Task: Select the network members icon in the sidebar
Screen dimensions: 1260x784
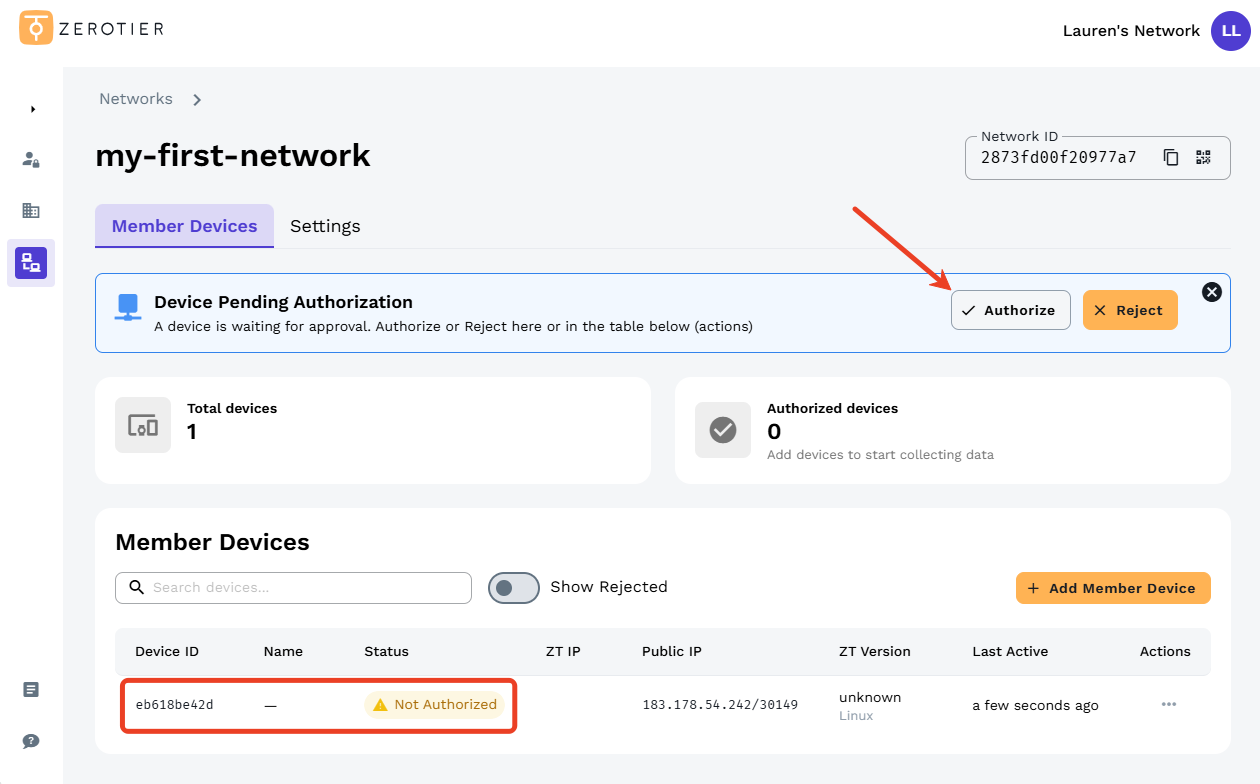Action: click(x=30, y=262)
